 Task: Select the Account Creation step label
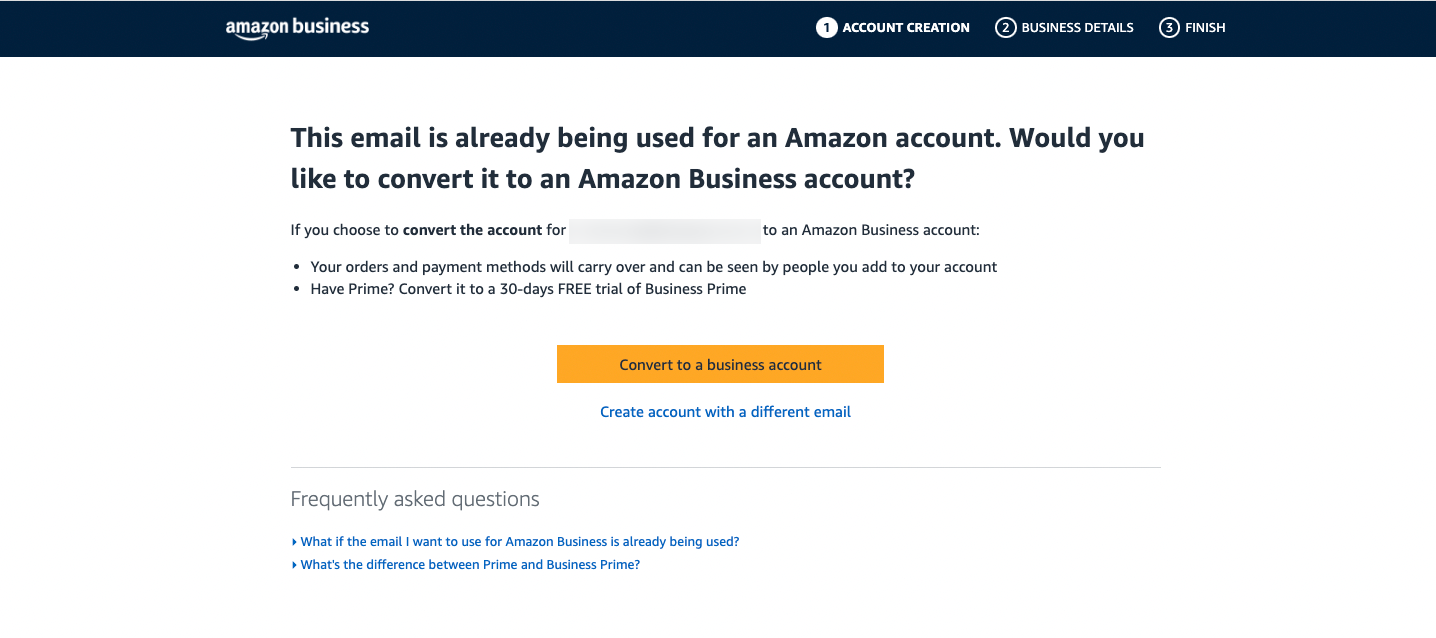(906, 28)
